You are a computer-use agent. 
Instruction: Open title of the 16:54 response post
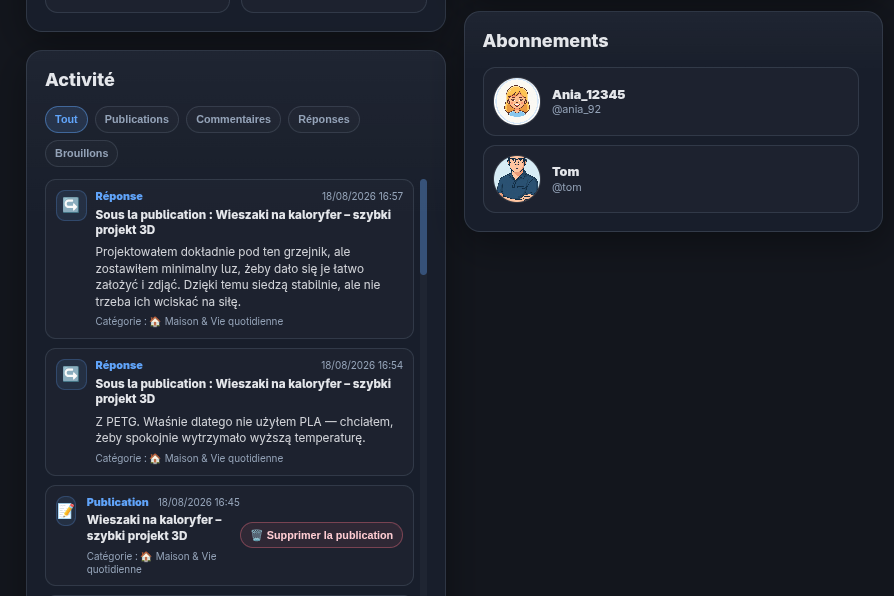[243, 391]
